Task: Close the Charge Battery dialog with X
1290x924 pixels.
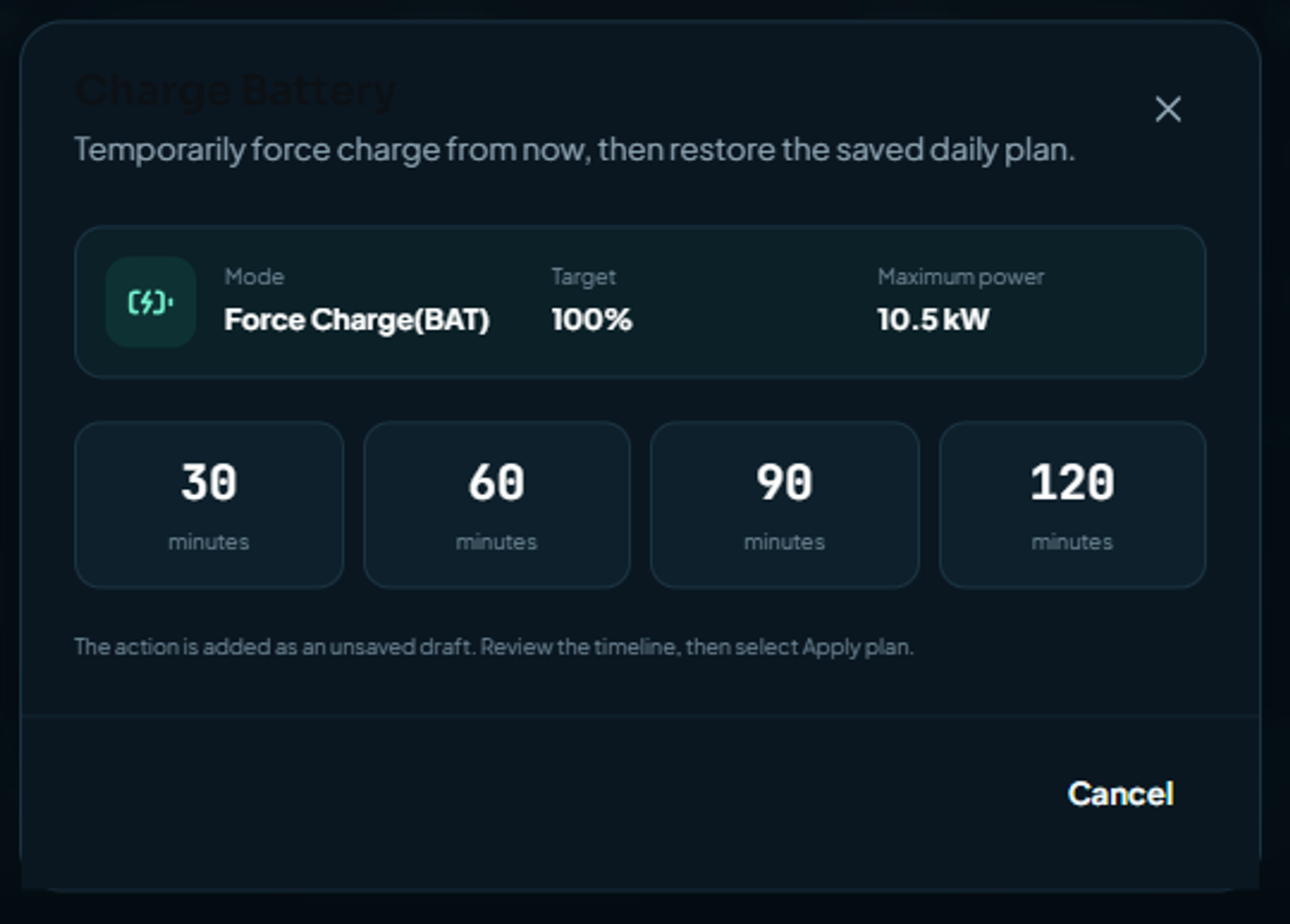Action: [1167, 109]
